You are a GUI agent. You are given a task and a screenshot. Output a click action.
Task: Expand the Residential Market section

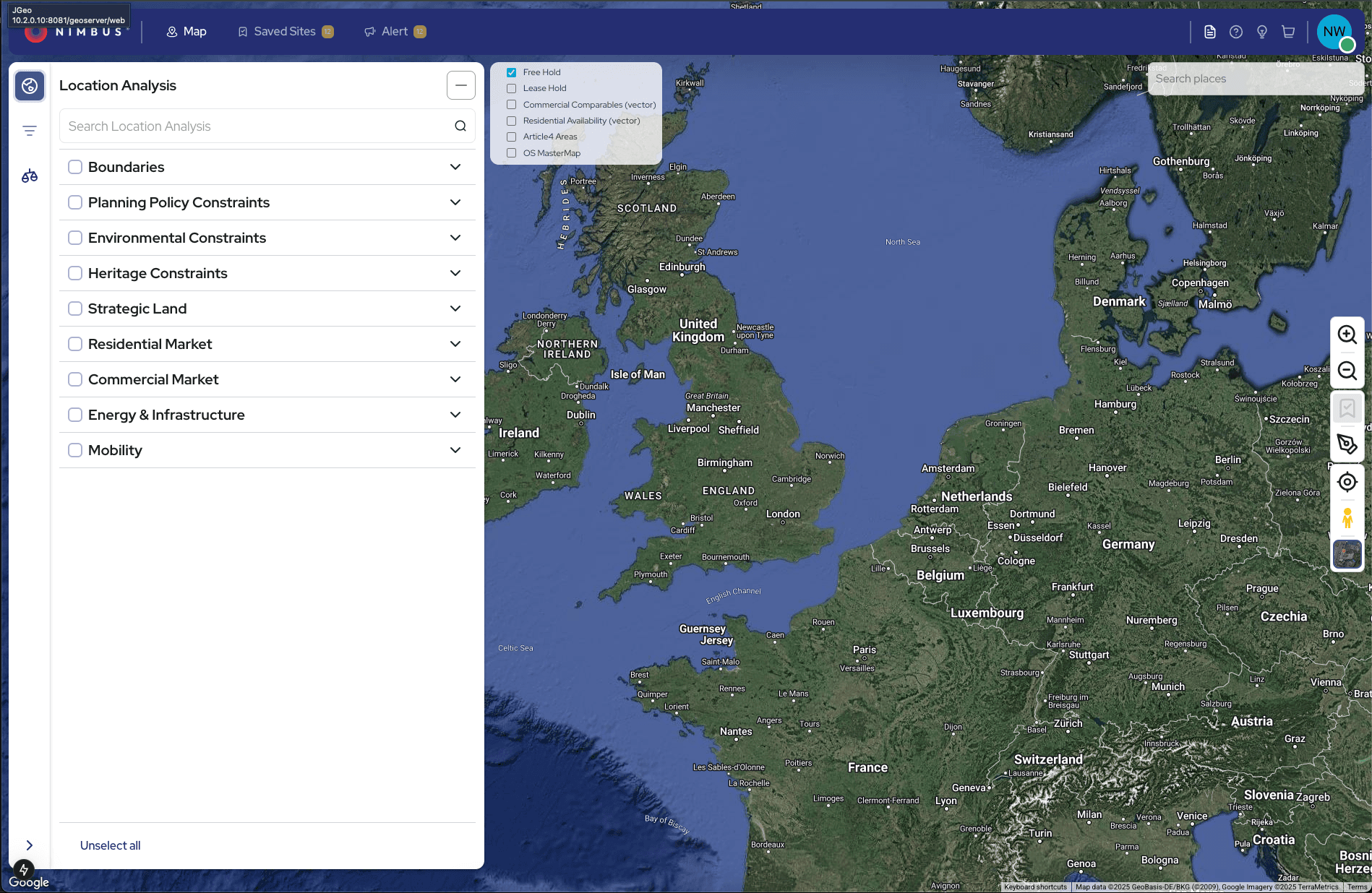pos(455,344)
